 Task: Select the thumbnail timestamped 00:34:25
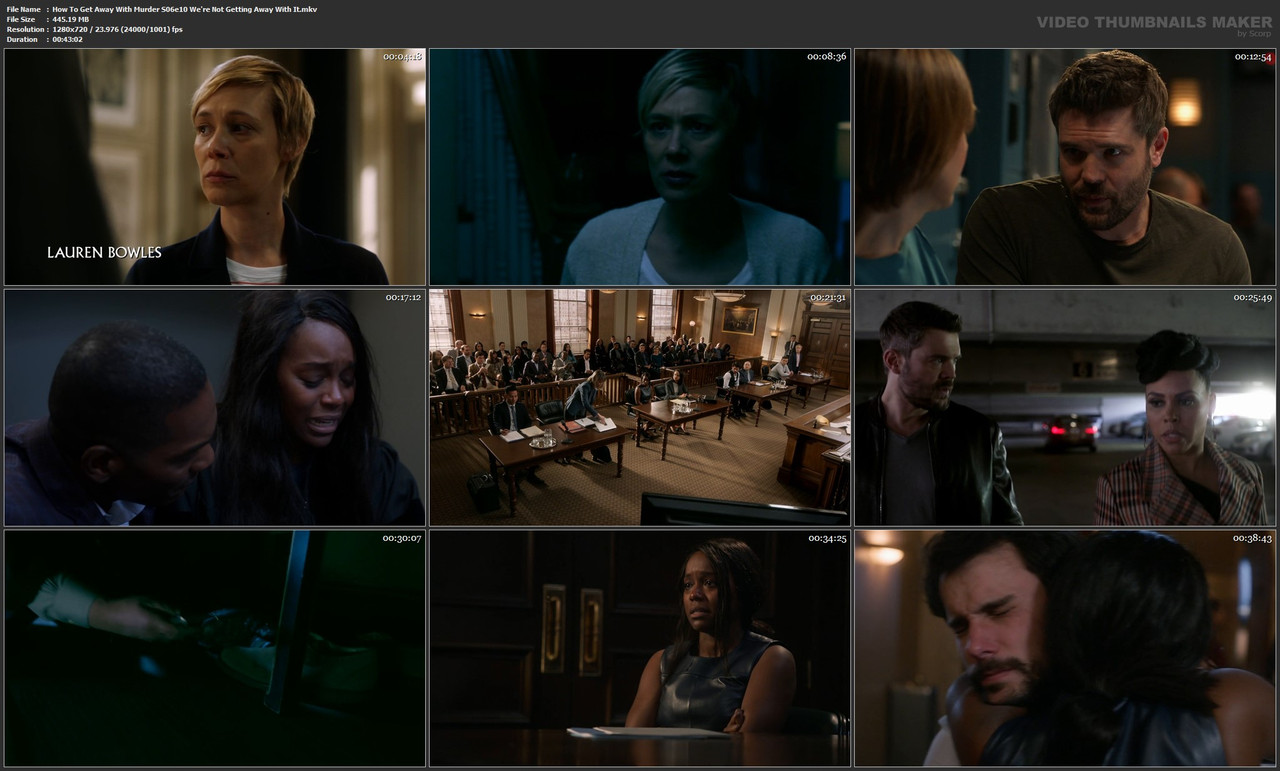(x=640, y=648)
